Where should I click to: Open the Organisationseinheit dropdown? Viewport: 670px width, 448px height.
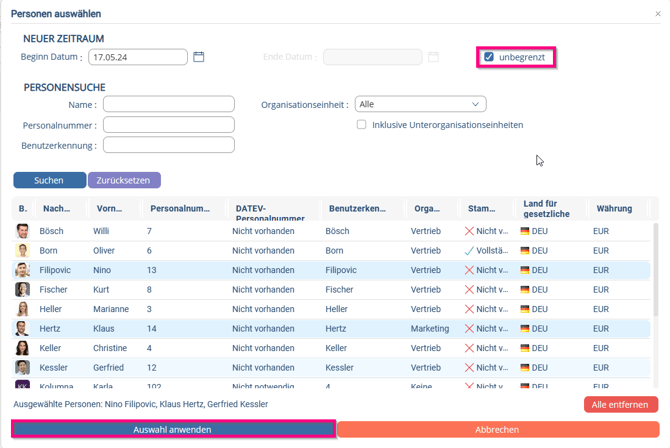tap(420, 104)
